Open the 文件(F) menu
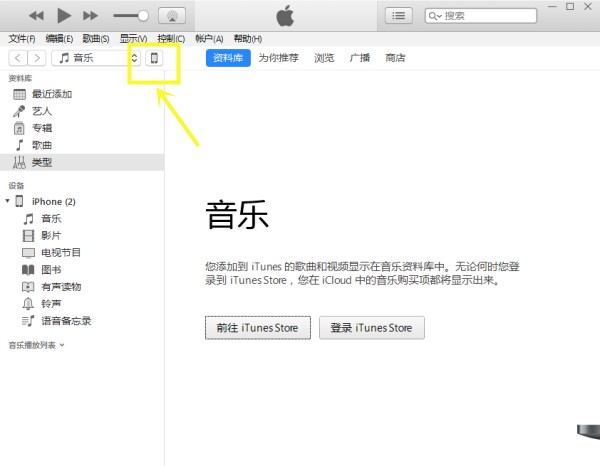 [x=22, y=39]
